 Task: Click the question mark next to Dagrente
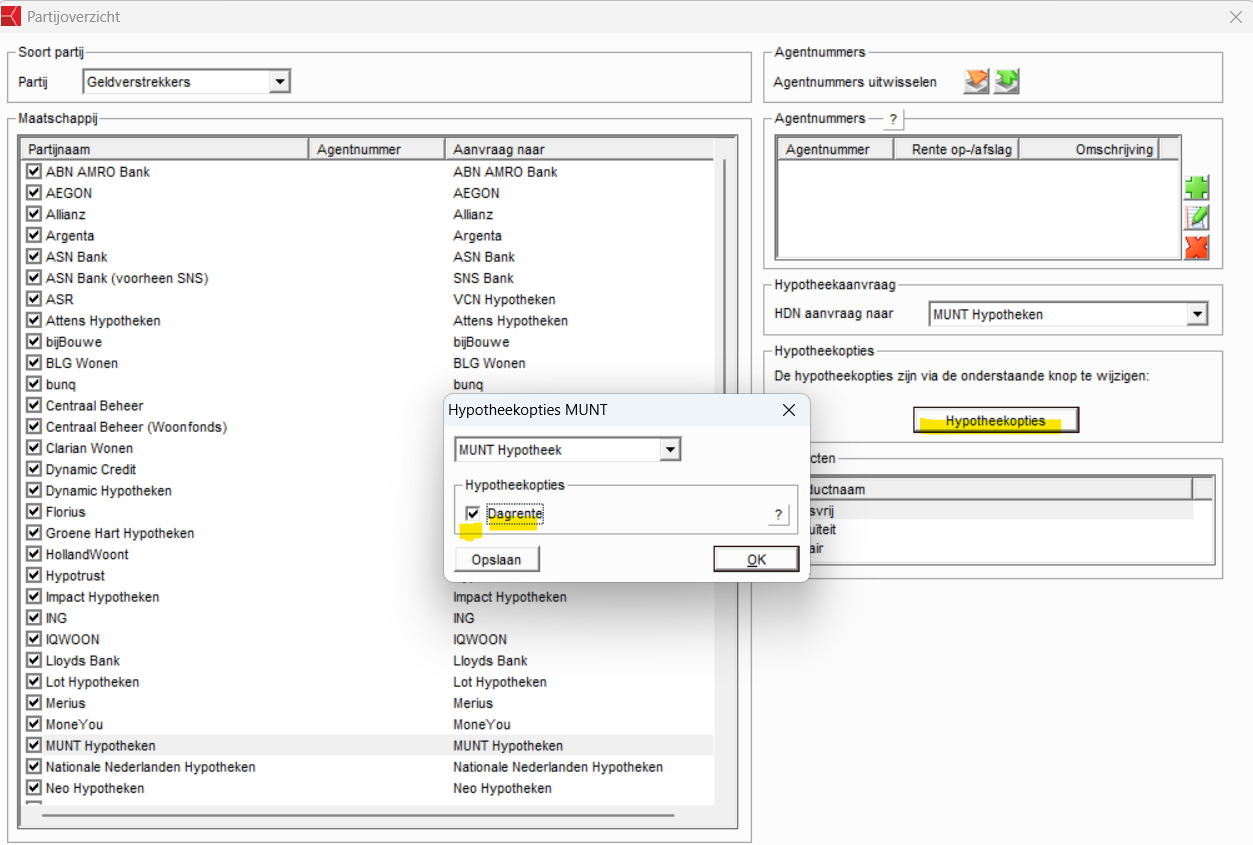pyautogui.click(x=777, y=515)
